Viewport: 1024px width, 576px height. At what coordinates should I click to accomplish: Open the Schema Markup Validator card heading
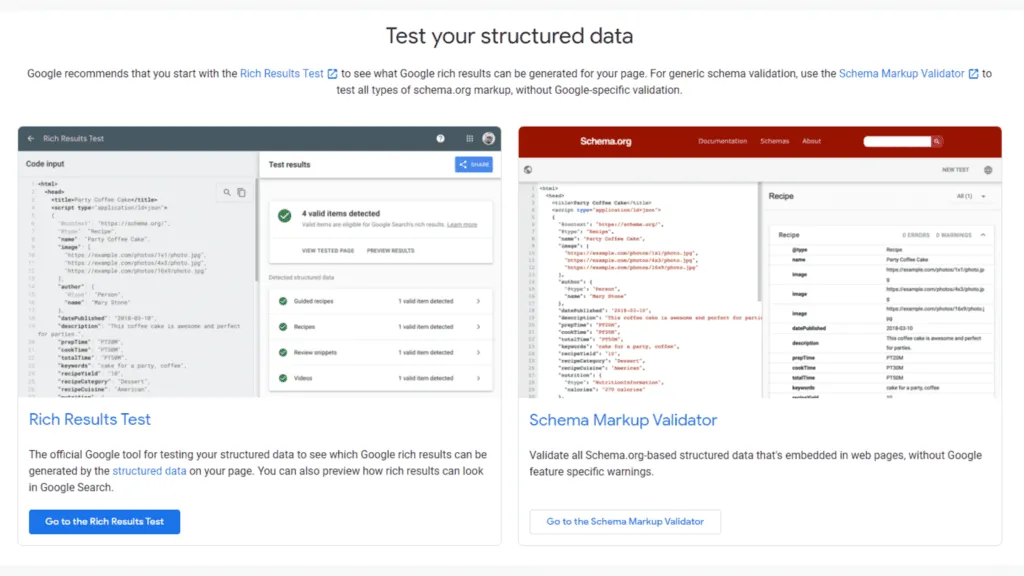pyautogui.click(x=623, y=420)
